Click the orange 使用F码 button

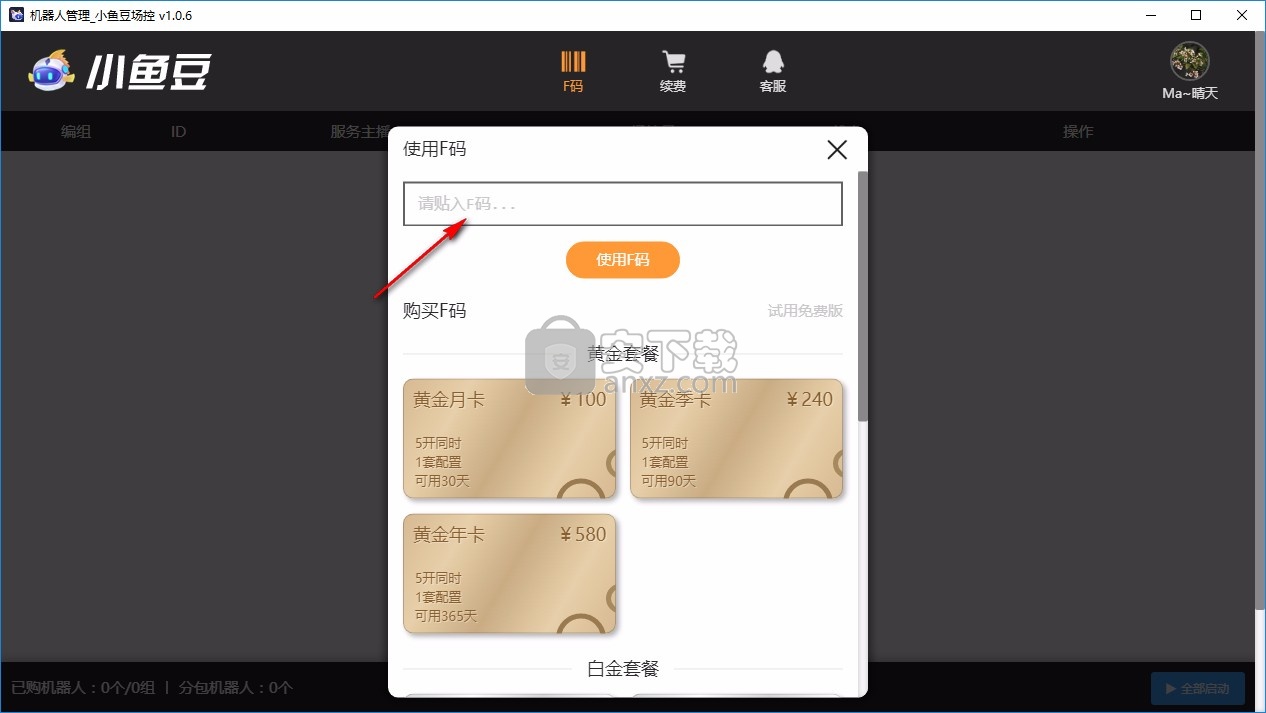pos(623,260)
